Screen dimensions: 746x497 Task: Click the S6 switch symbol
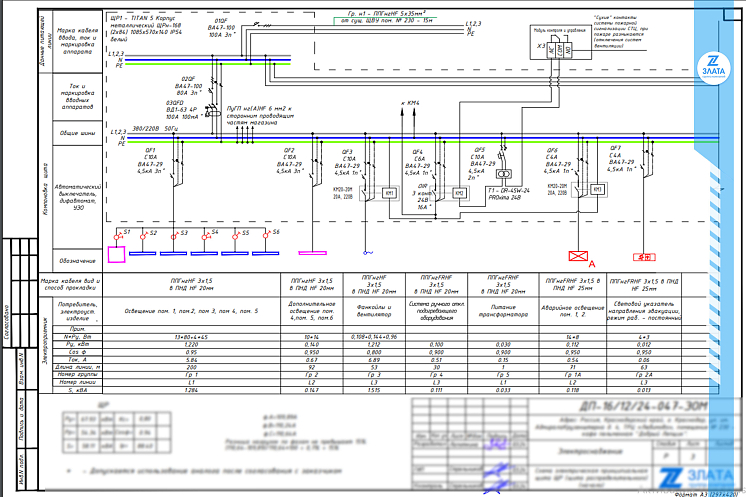click(271, 233)
